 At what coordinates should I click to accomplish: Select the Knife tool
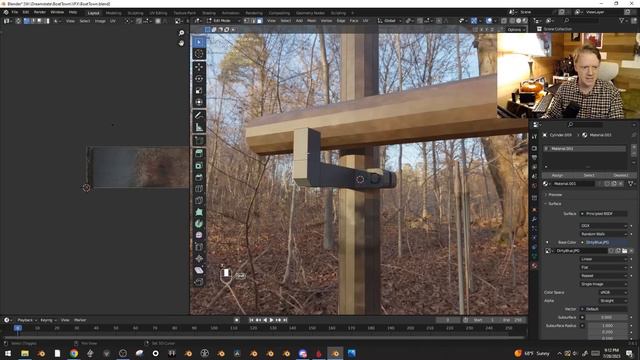[x=199, y=200]
